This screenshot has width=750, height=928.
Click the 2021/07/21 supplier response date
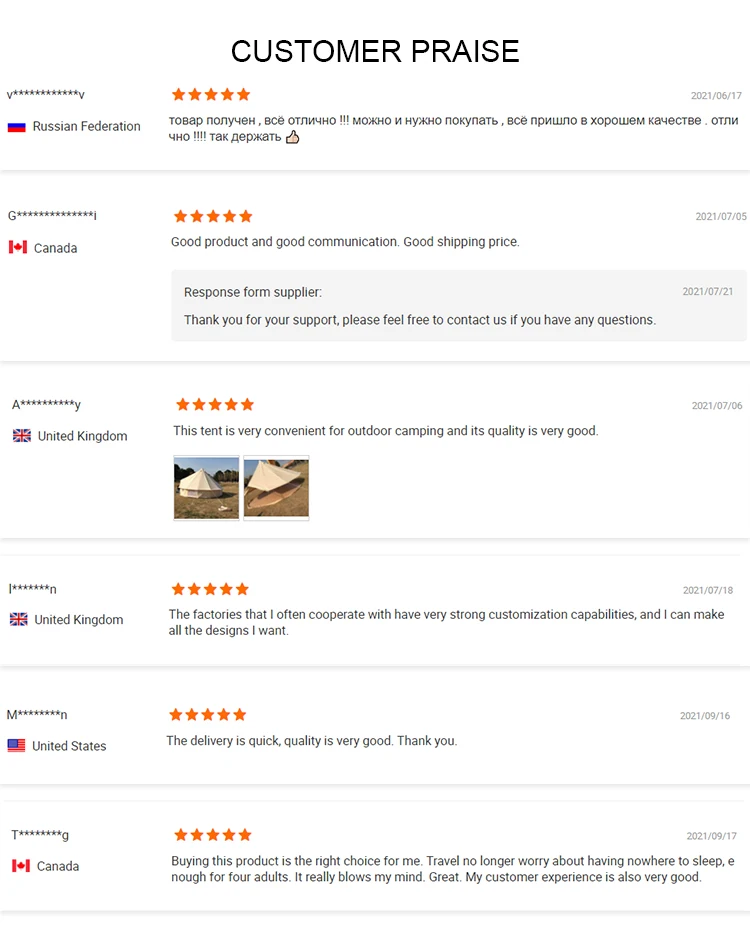pos(707,292)
